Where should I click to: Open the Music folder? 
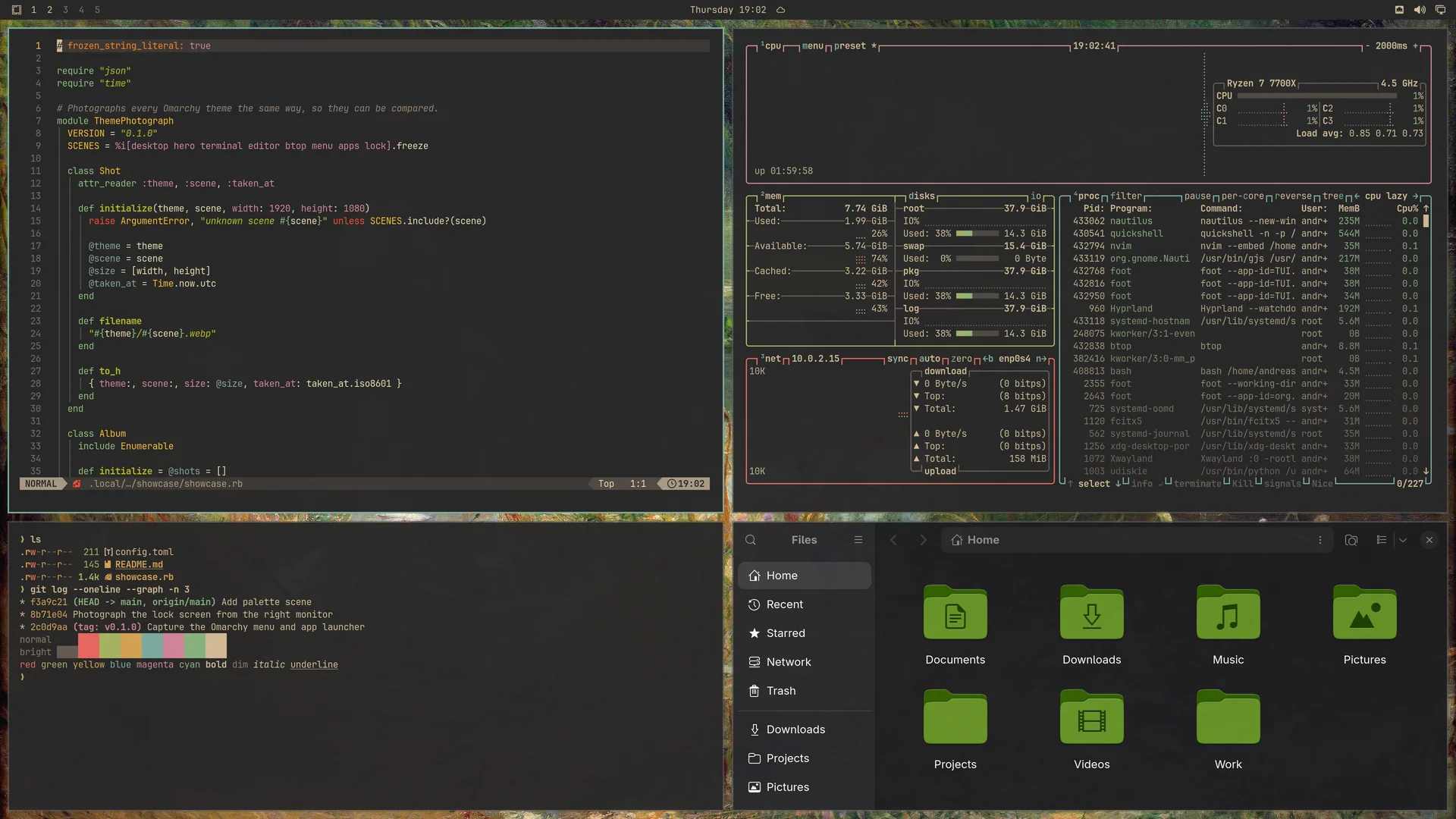pyautogui.click(x=1228, y=626)
